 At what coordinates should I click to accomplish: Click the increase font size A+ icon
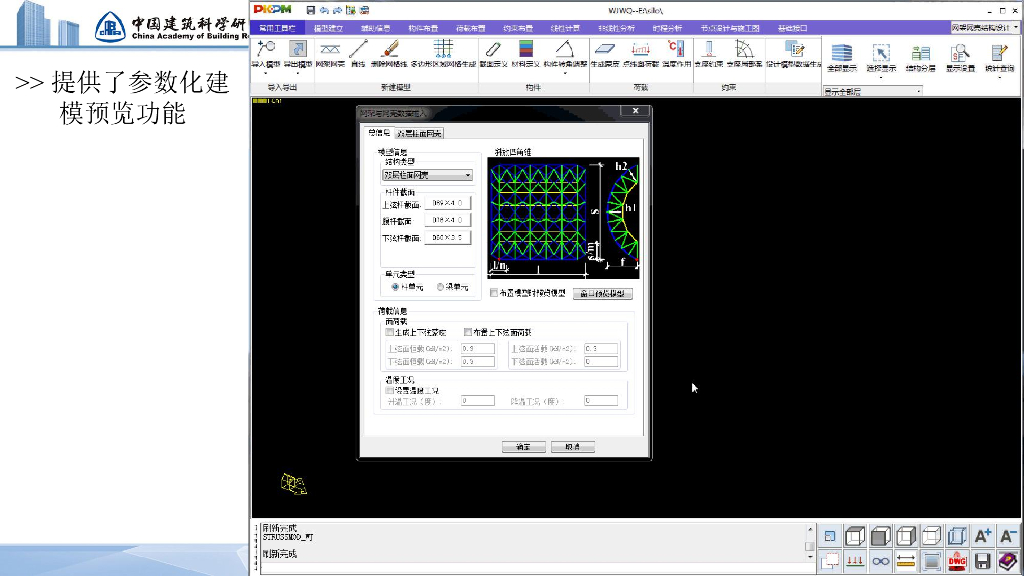point(983,536)
